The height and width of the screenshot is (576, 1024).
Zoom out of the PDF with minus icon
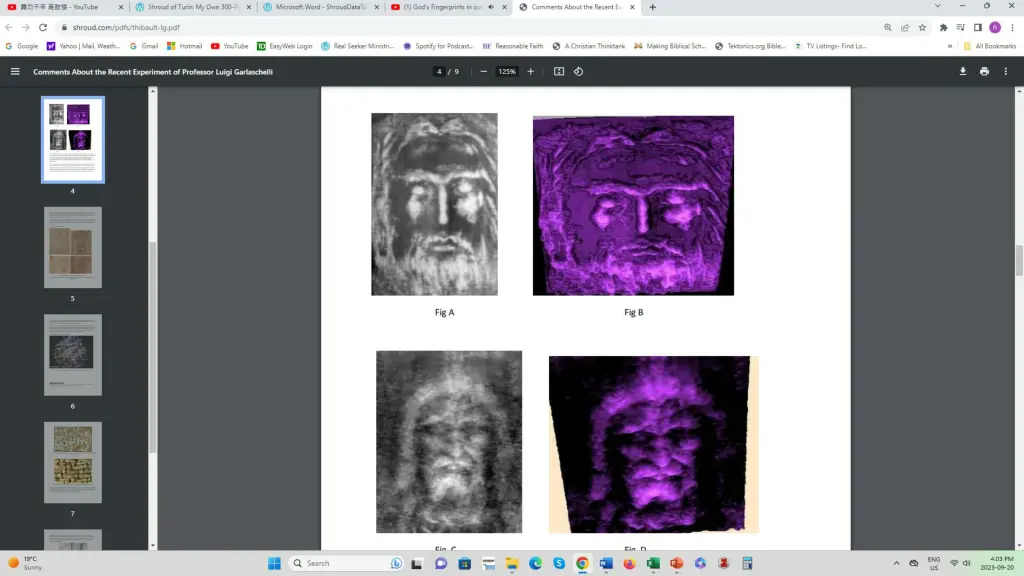point(483,72)
